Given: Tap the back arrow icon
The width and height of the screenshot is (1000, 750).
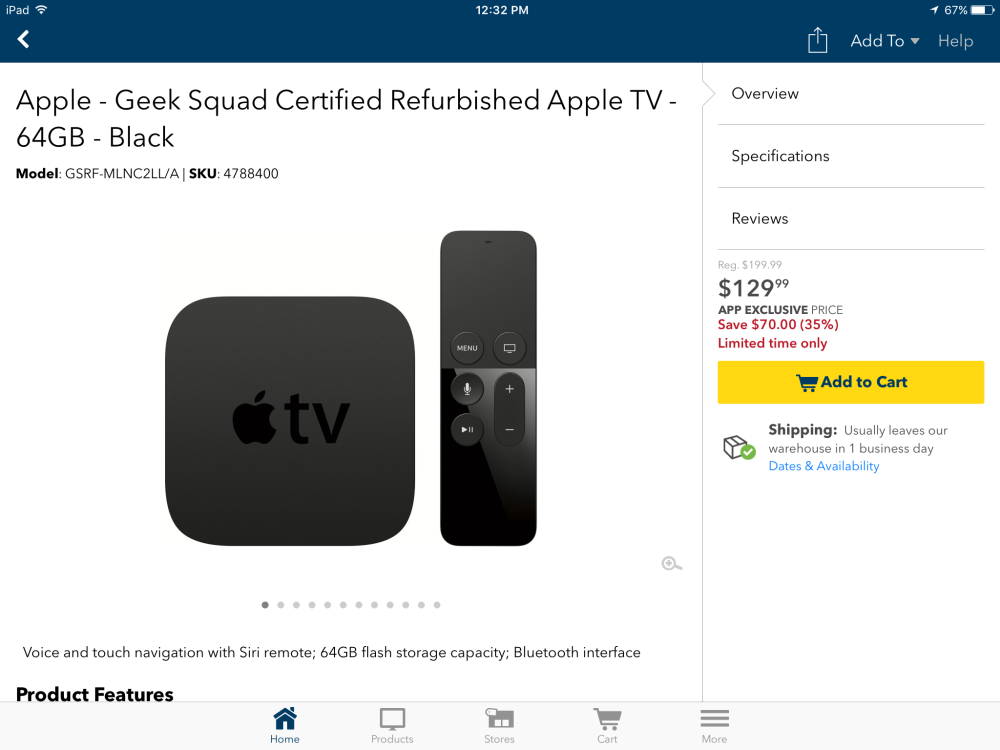Looking at the screenshot, I should click(x=23, y=40).
